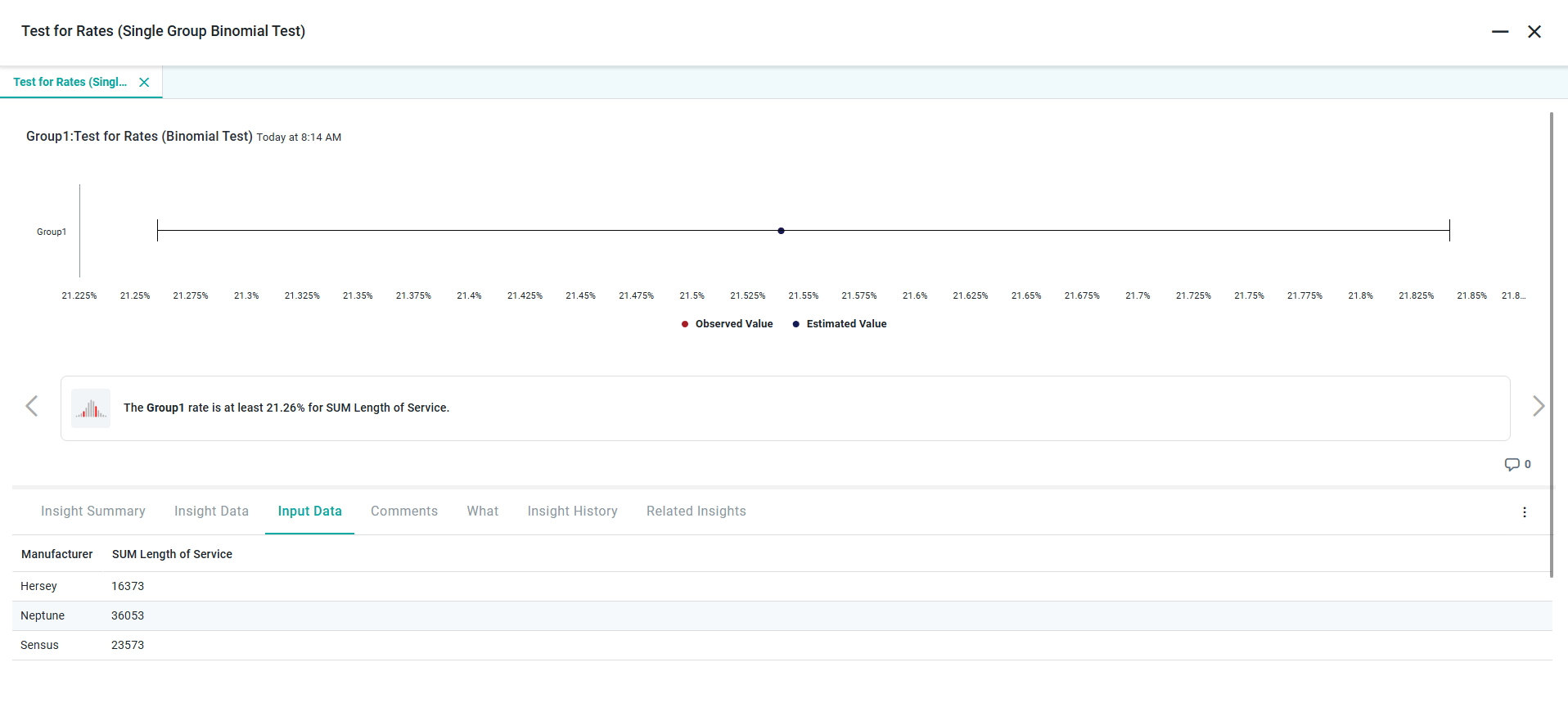The height and width of the screenshot is (703, 1568).
Task: Toggle the Estimated Value legend item
Action: coord(839,324)
